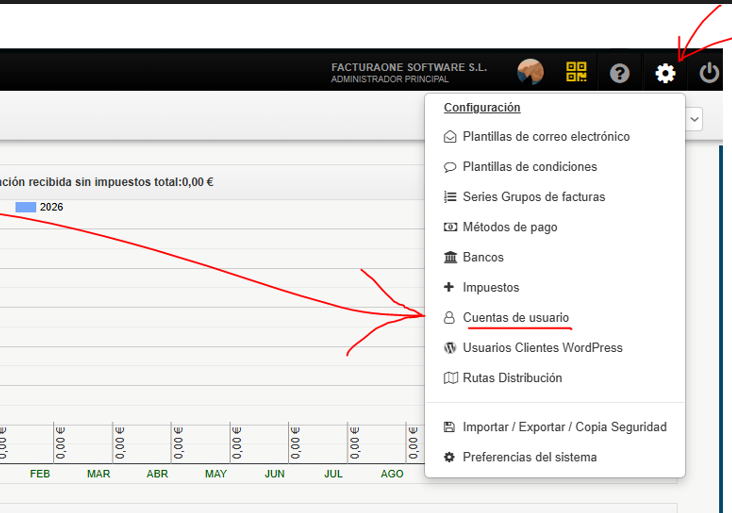This screenshot has width=732, height=513.
Task: Click the 2026 legend label
Action: (x=51, y=207)
